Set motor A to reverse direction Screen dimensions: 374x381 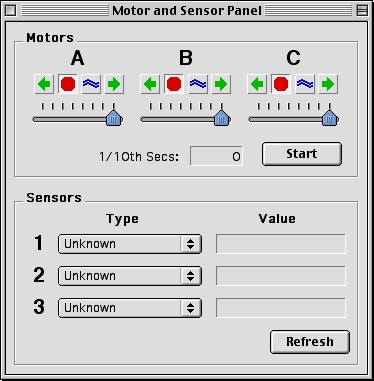click(44, 84)
